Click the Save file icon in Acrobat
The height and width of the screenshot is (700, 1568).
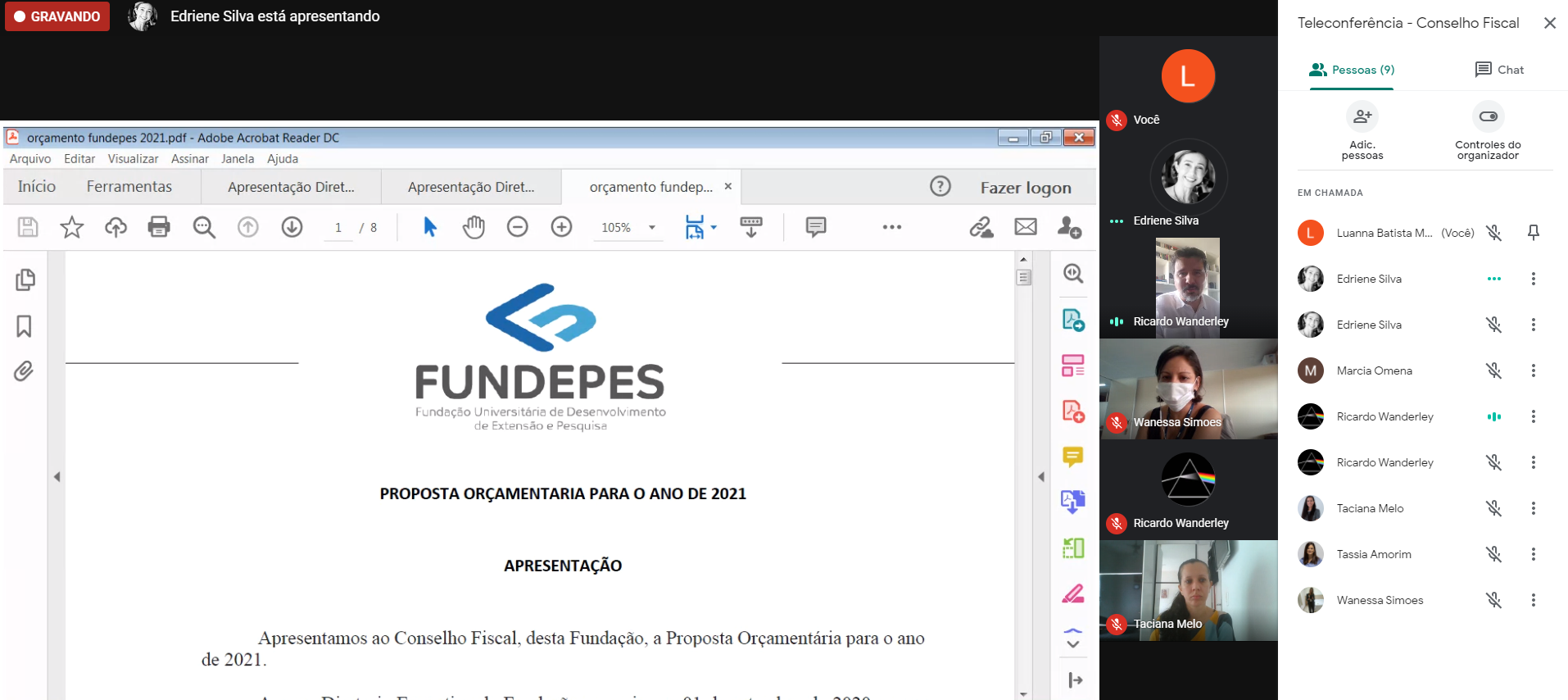28,227
